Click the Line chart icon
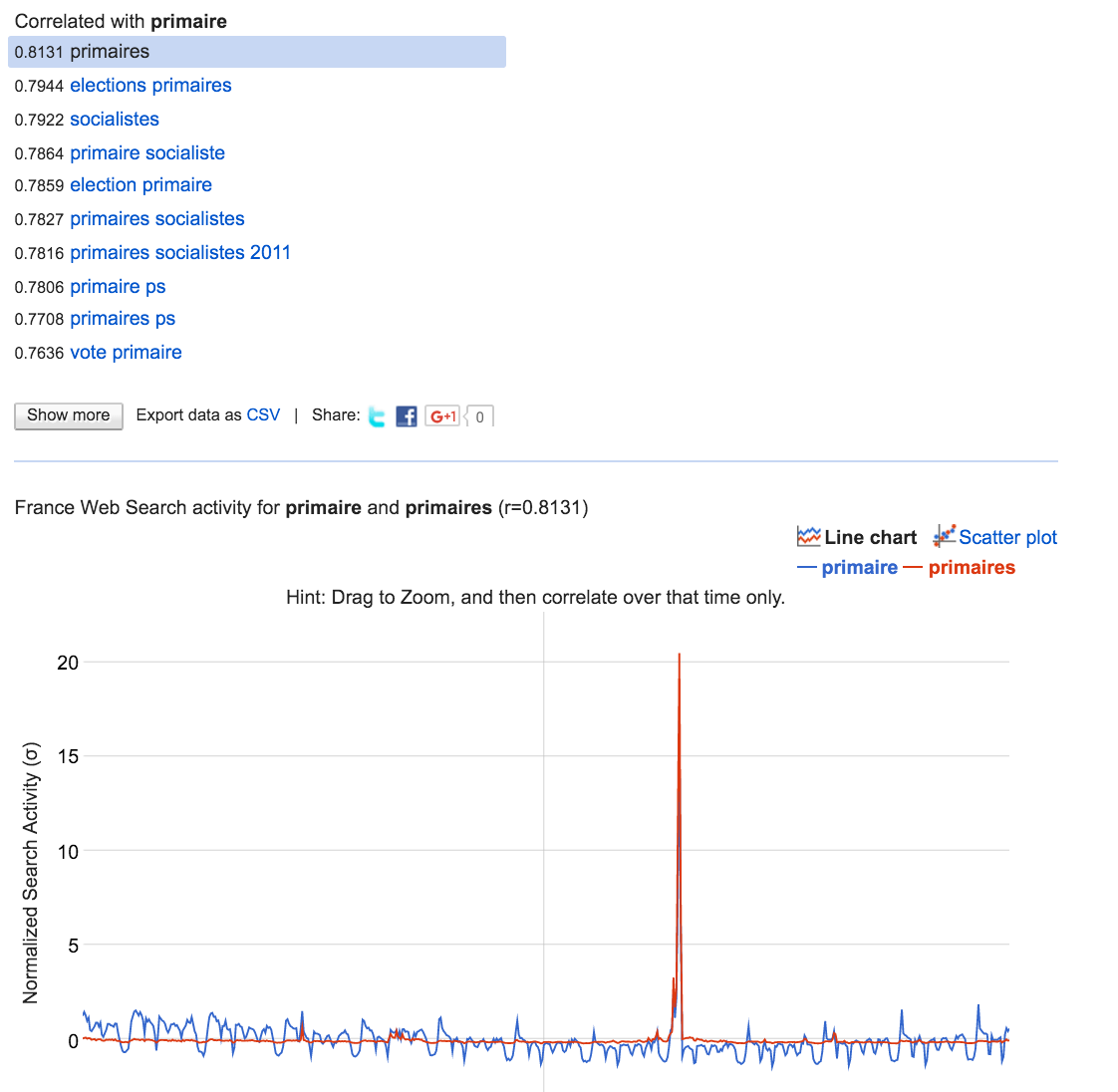Viewport: 1118px width, 1092px height. point(808,537)
